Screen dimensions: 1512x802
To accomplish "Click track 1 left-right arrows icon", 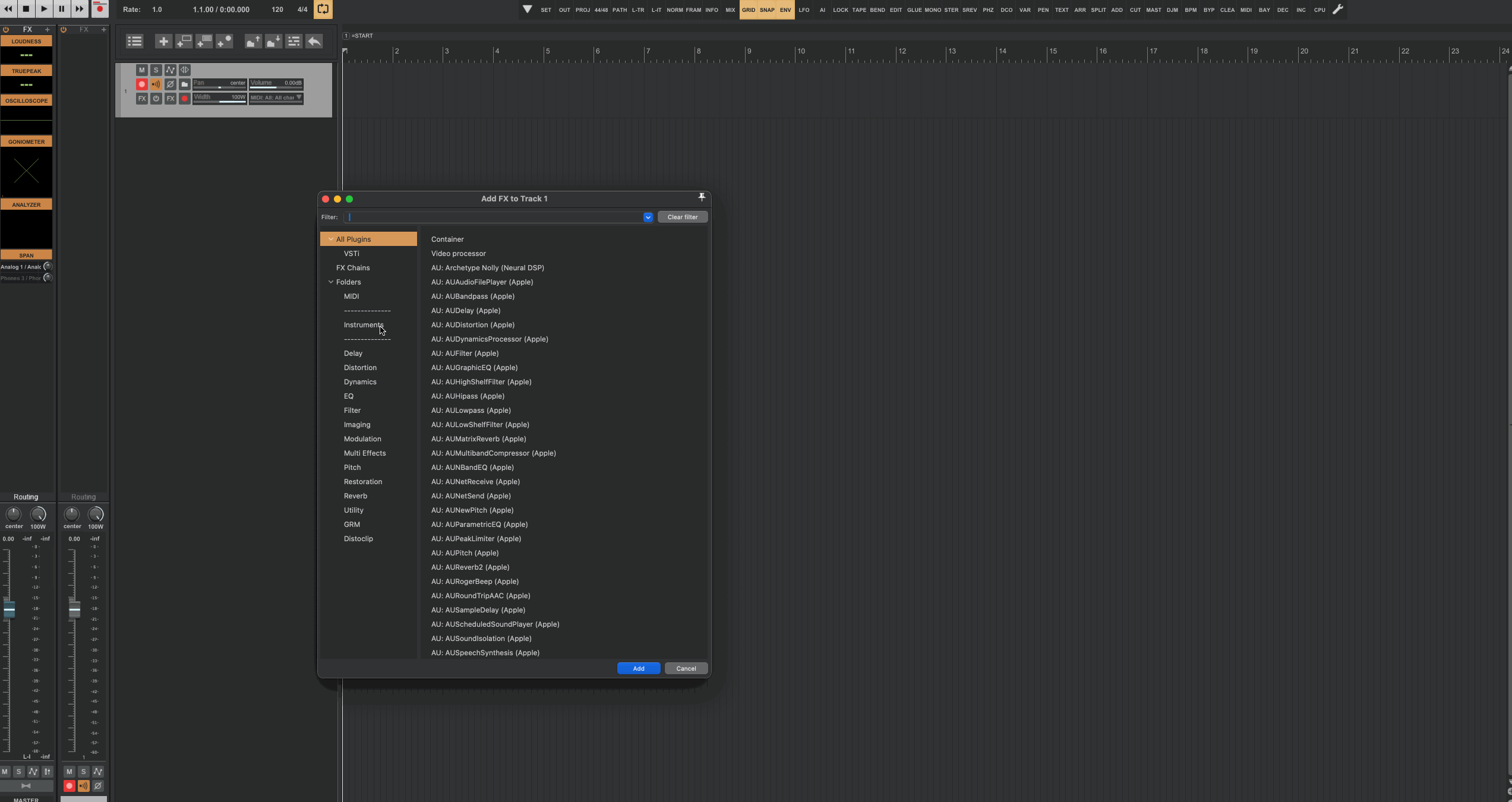I will [x=184, y=70].
